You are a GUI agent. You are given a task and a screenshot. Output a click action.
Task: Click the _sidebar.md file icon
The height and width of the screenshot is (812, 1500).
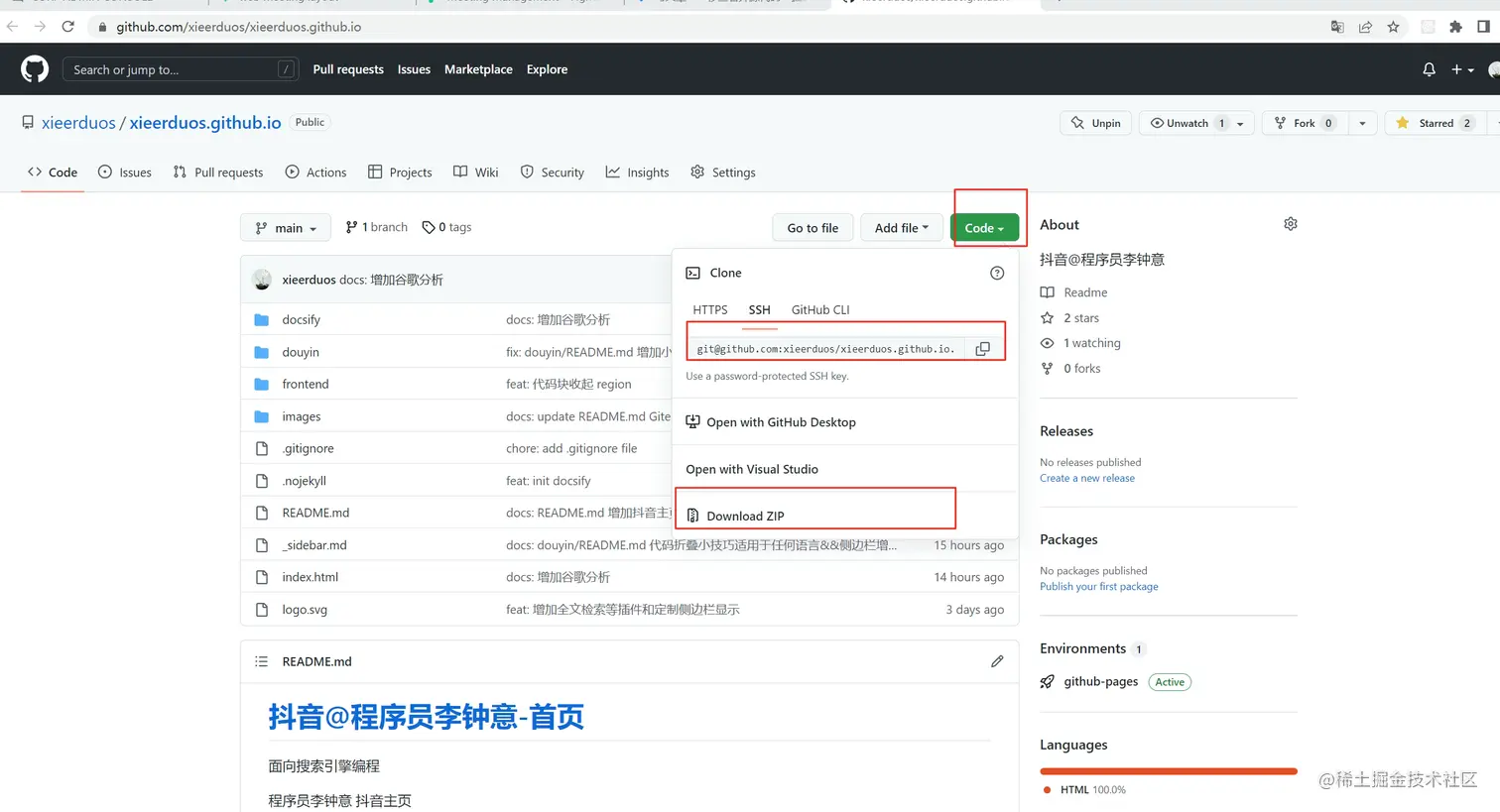[262, 545]
